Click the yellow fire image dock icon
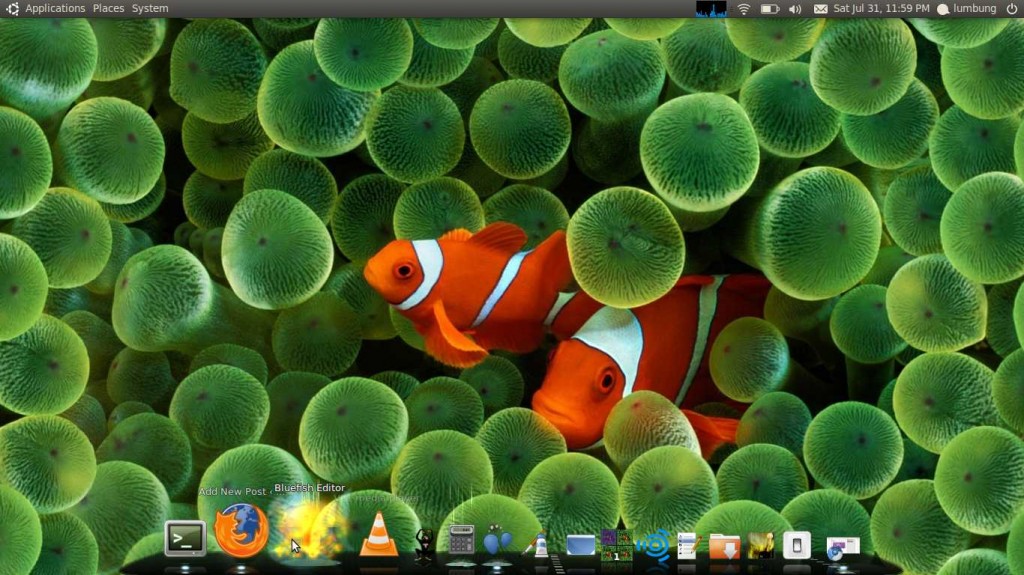Screen dimensions: 1024x575 pos(761,546)
